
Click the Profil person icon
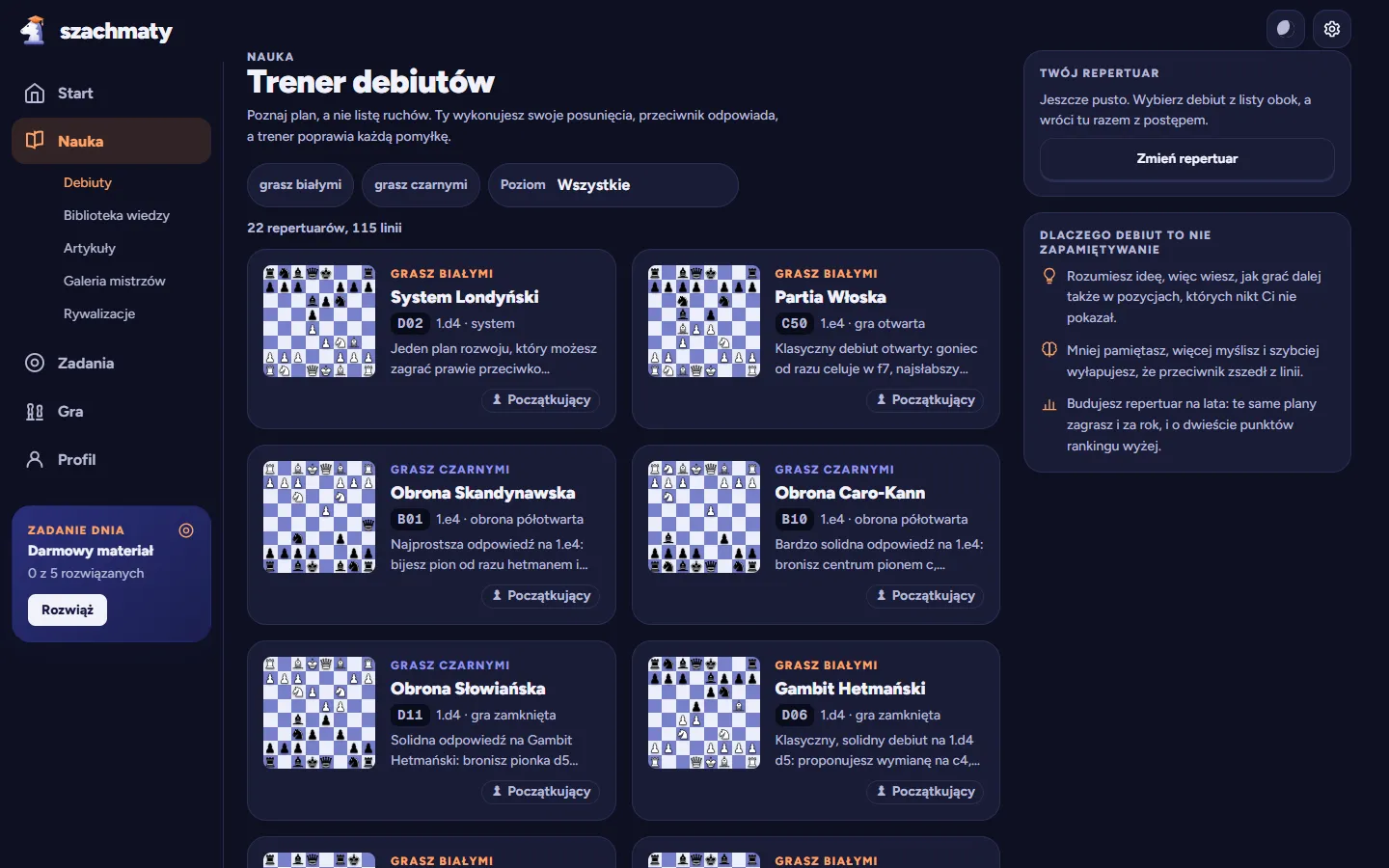click(x=35, y=460)
